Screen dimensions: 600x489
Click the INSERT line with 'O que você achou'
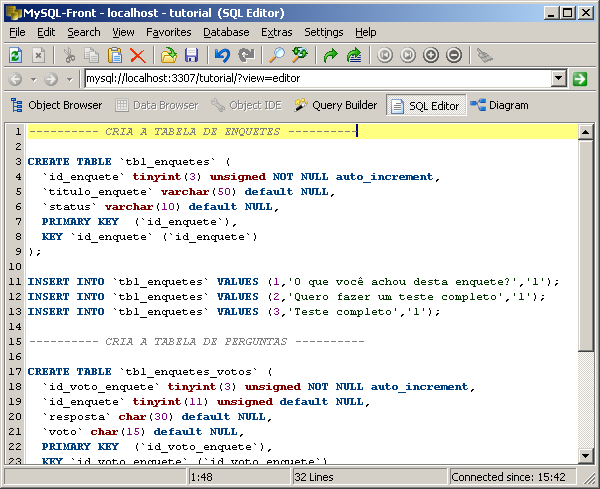coord(293,282)
